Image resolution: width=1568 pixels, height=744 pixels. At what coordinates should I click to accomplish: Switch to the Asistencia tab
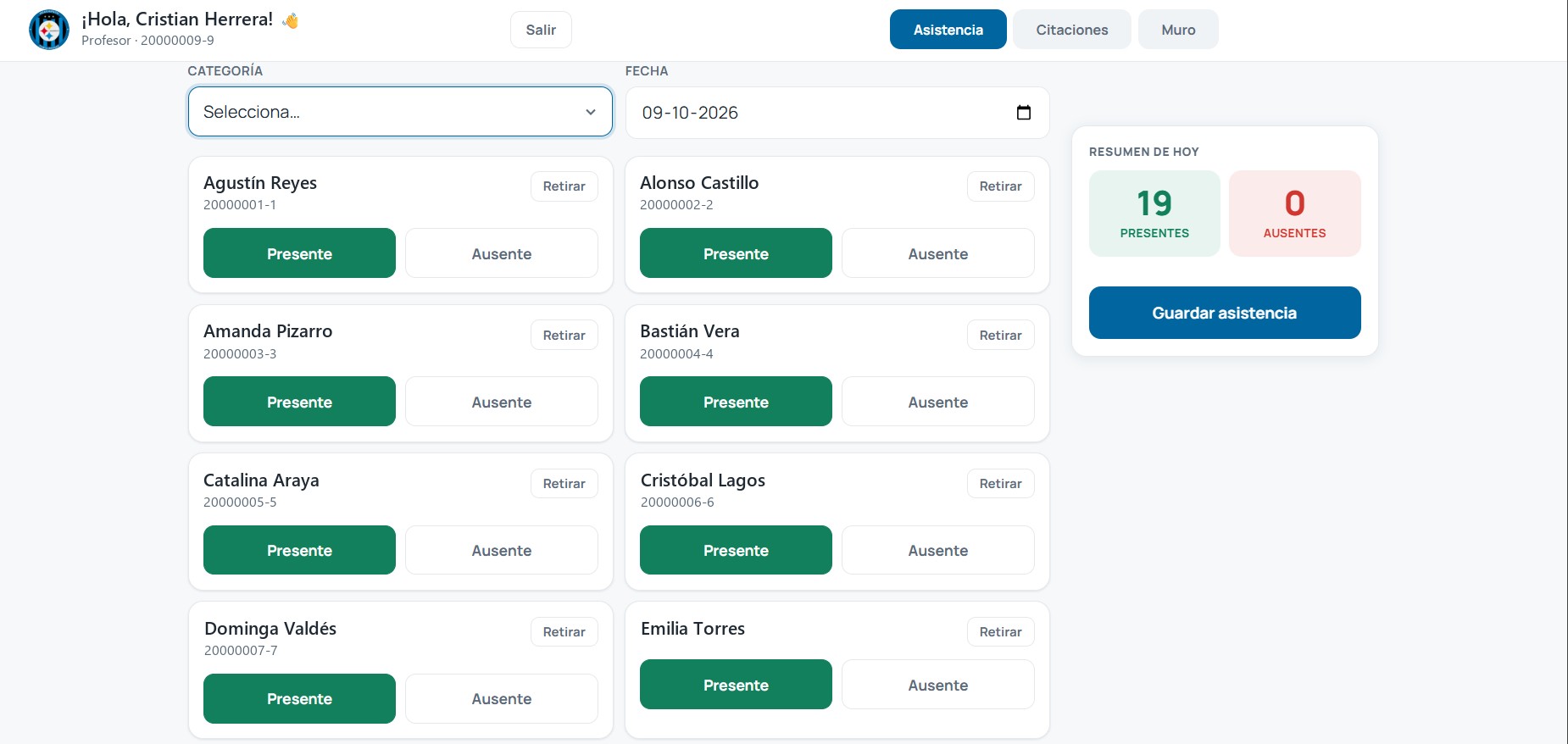pyautogui.click(x=948, y=30)
